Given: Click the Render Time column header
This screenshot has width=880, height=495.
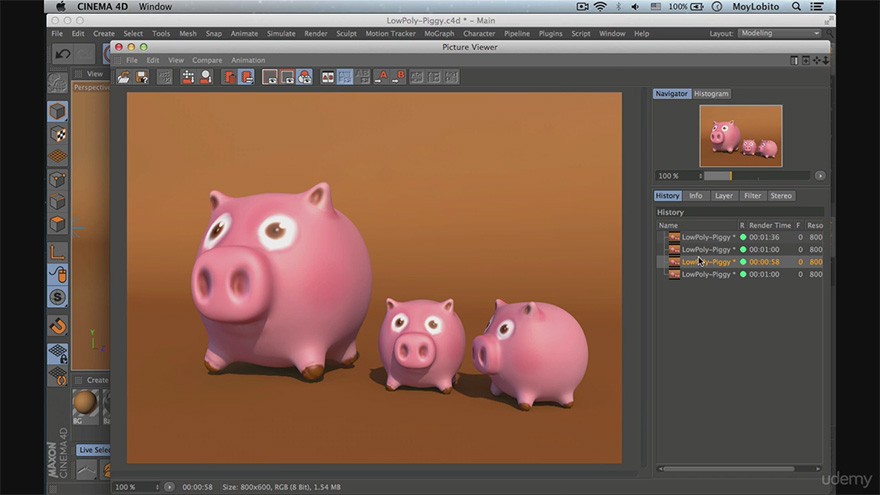Looking at the screenshot, I should tap(770, 226).
